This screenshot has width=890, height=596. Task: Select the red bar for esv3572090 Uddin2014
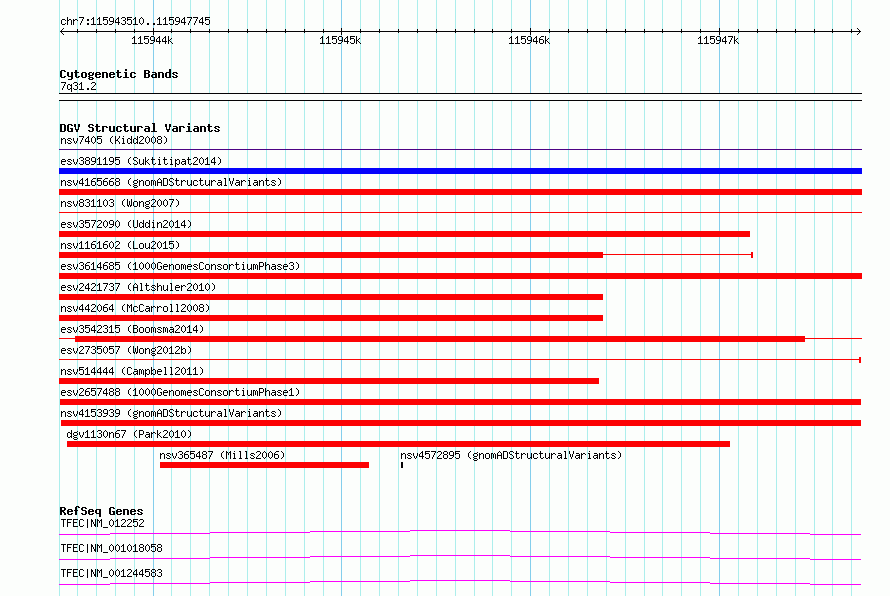tap(405, 234)
